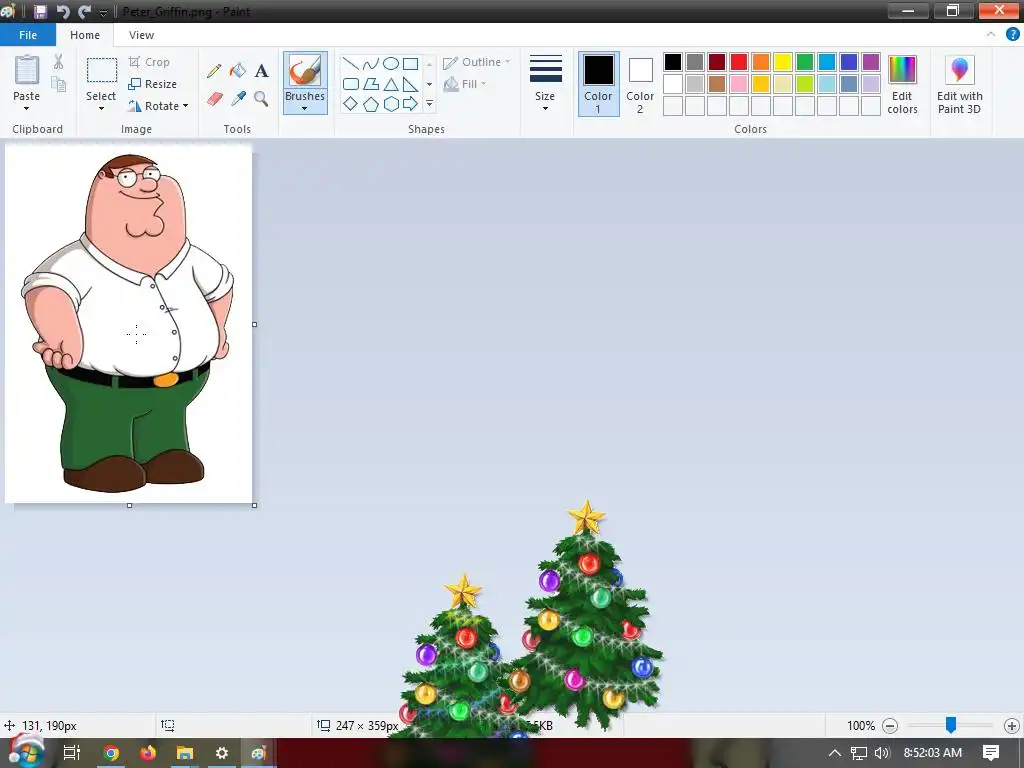Screen dimensions: 1024x768
Task: Click the Copy icon in Clipboard
Action: coord(59,84)
